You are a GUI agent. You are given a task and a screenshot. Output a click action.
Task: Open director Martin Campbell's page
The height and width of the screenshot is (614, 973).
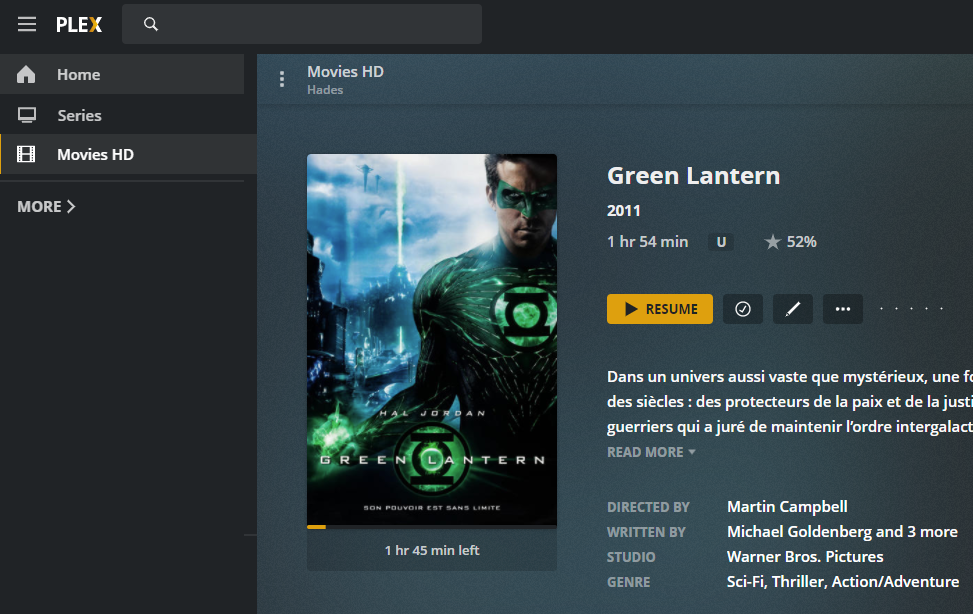[787, 507]
